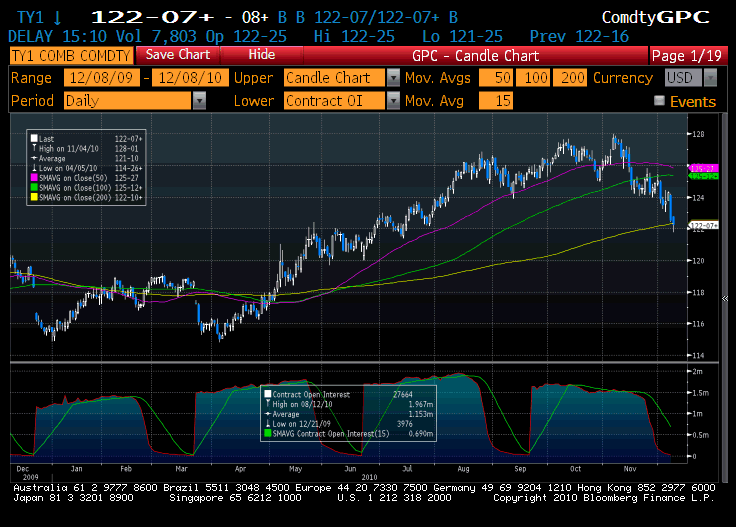This screenshot has height=527, width=736.
Task: Click the Contract Open Interest legend marker
Action: pyautogui.click(x=266, y=394)
